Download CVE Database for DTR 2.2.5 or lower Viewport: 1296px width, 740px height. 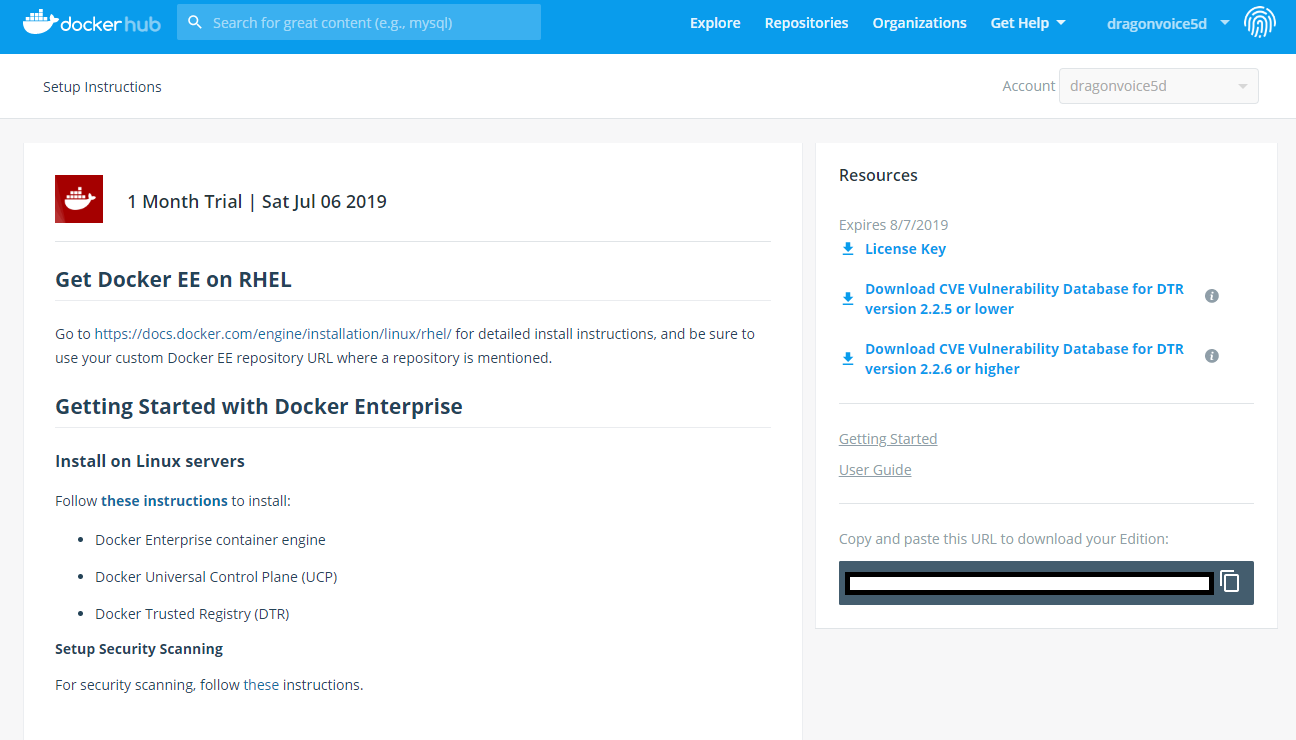[x=1024, y=299]
